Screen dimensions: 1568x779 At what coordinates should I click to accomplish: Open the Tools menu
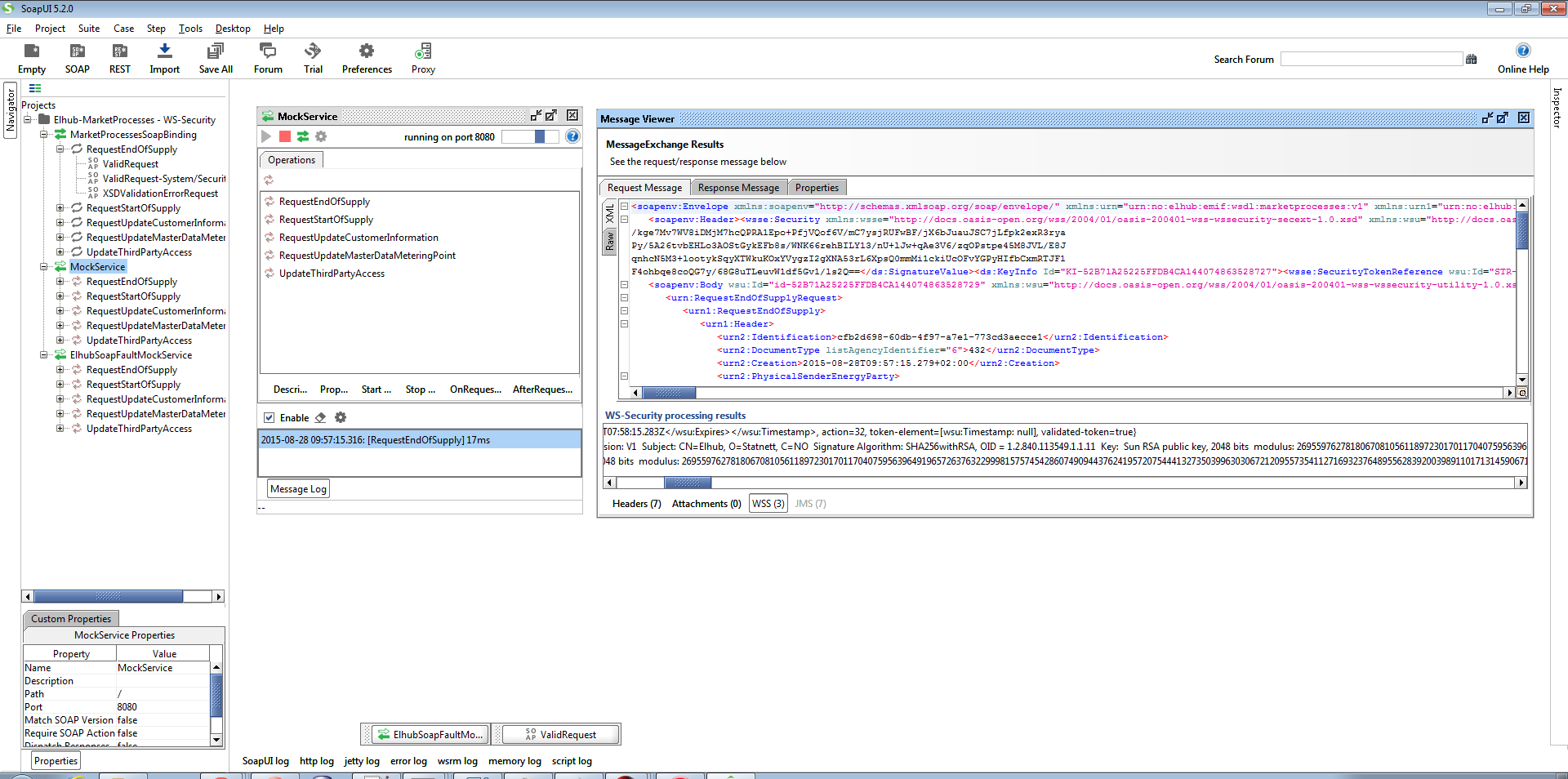[x=190, y=29]
